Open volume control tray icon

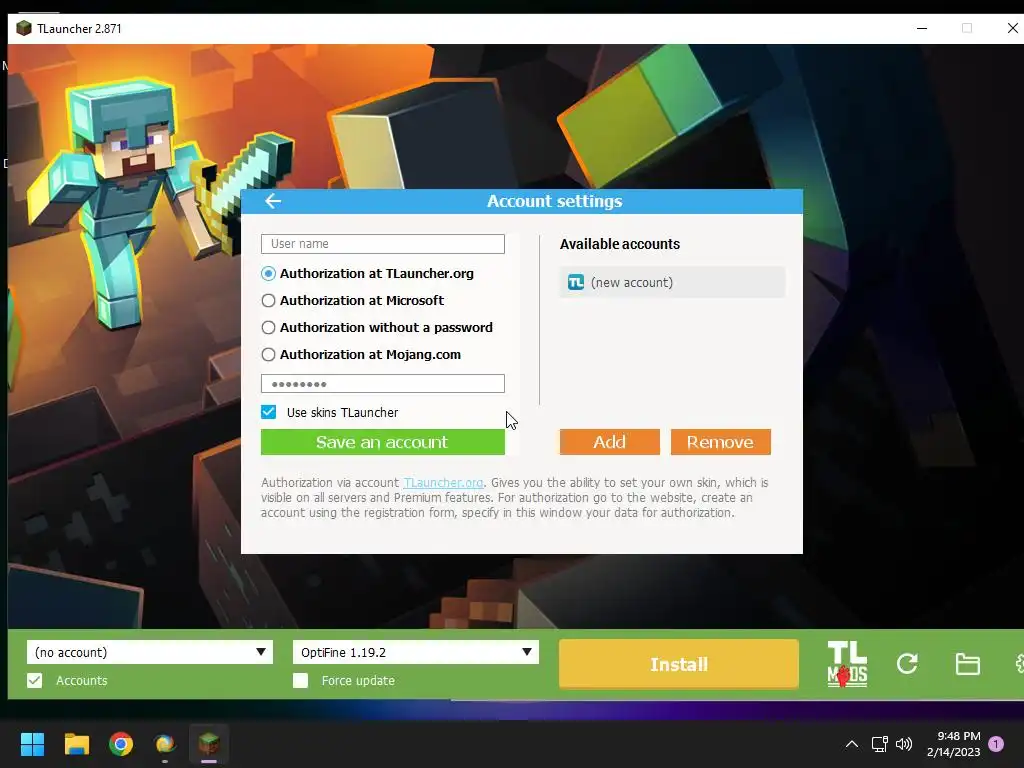pyautogui.click(x=904, y=744)
